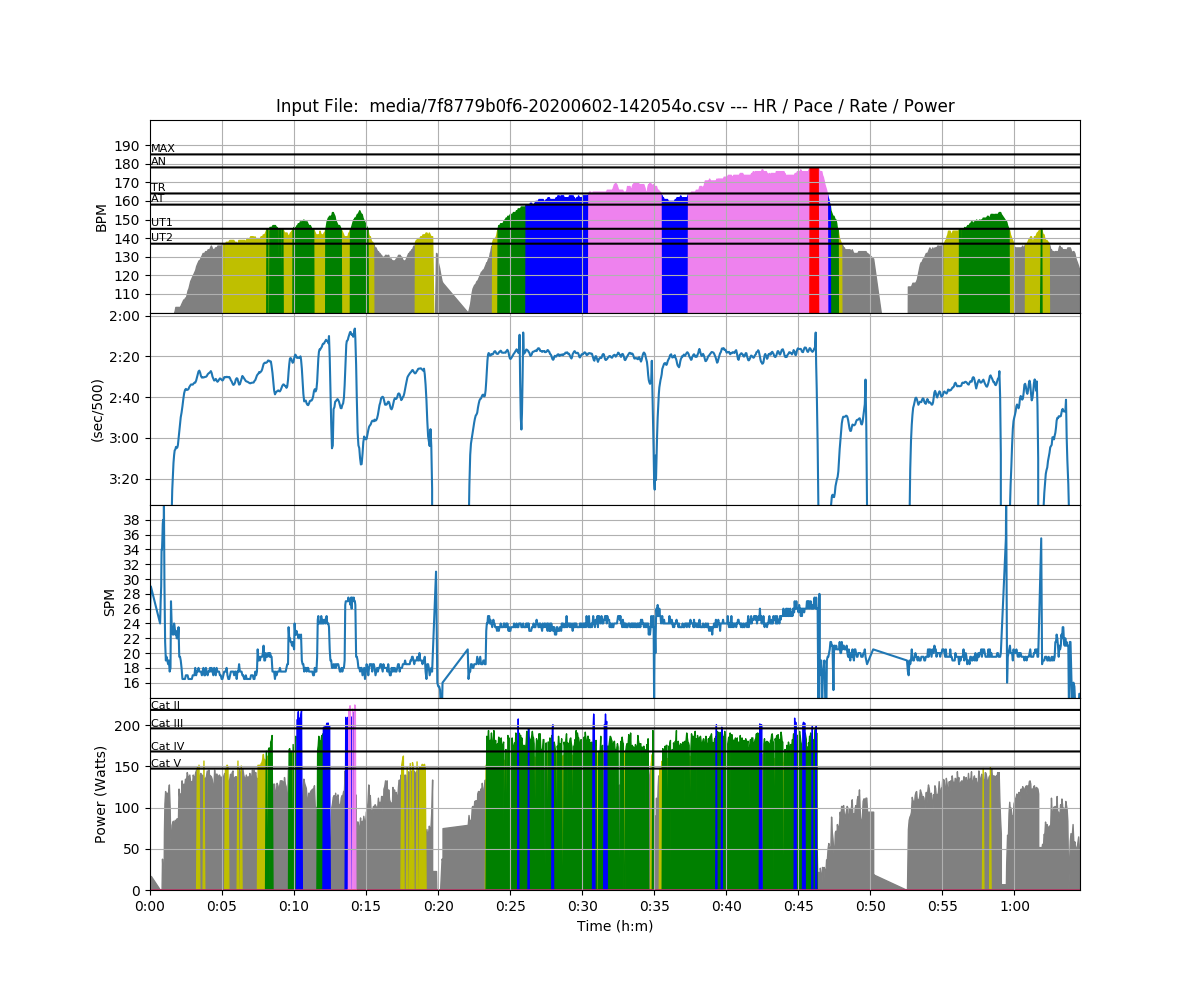
Task: Select the UT2 threshold label
Action: coord(161,236)
